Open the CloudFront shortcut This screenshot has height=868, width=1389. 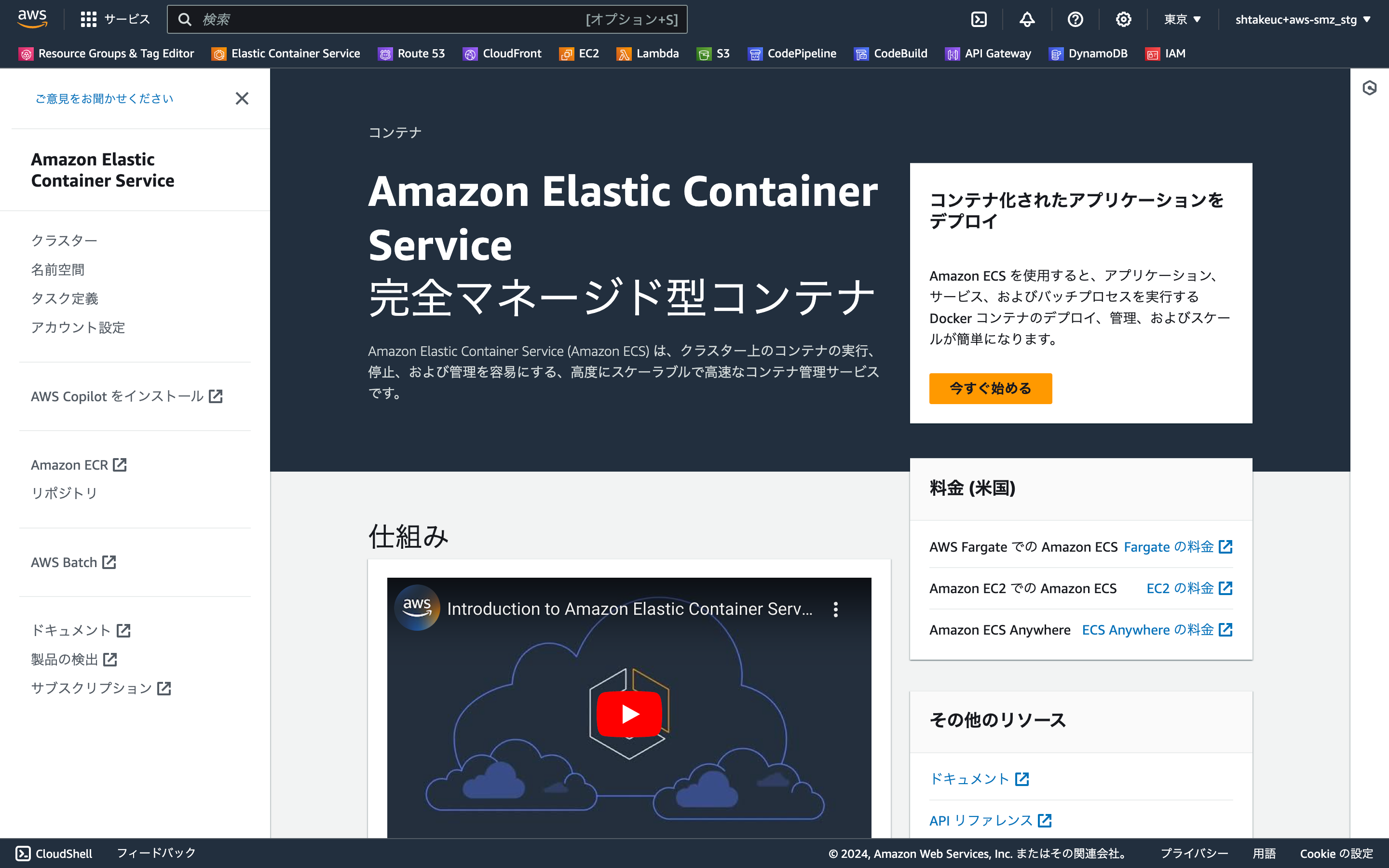(502, 54)
